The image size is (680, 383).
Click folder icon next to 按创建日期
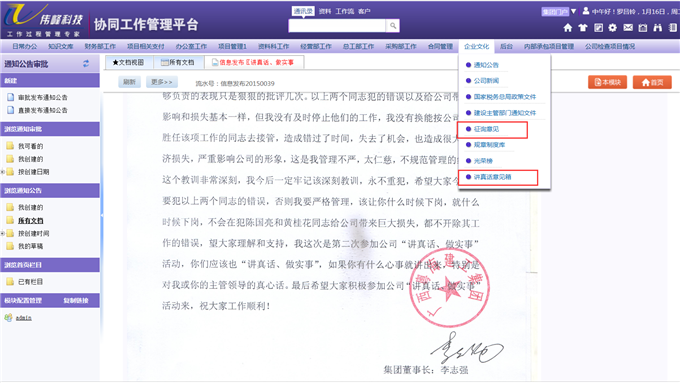click(x=10, y=172)
